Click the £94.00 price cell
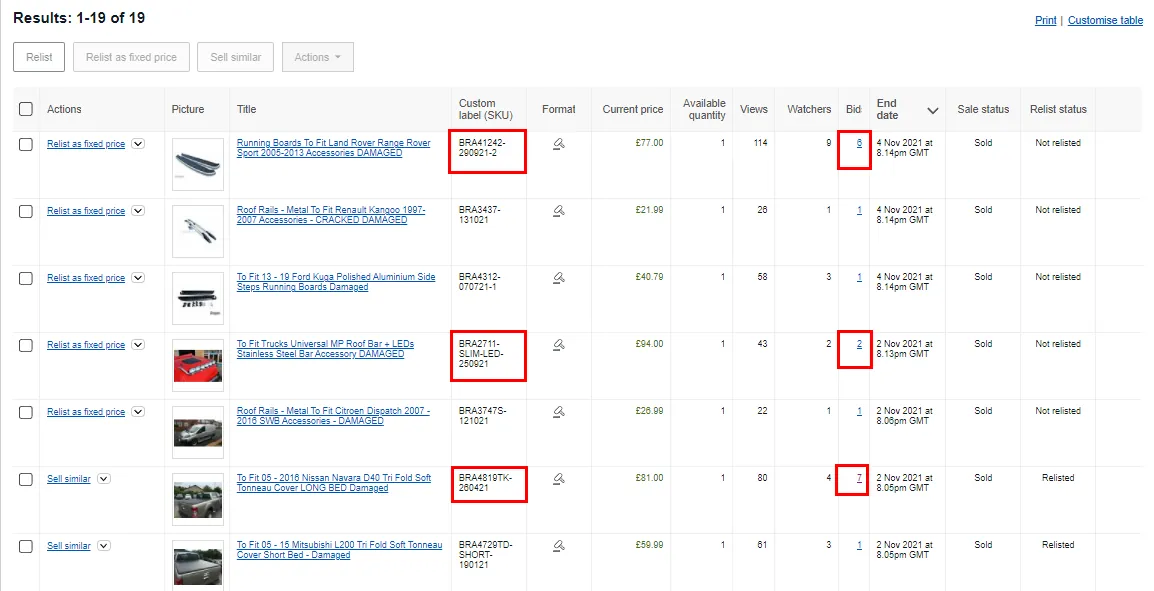 (x=649, y=344)
